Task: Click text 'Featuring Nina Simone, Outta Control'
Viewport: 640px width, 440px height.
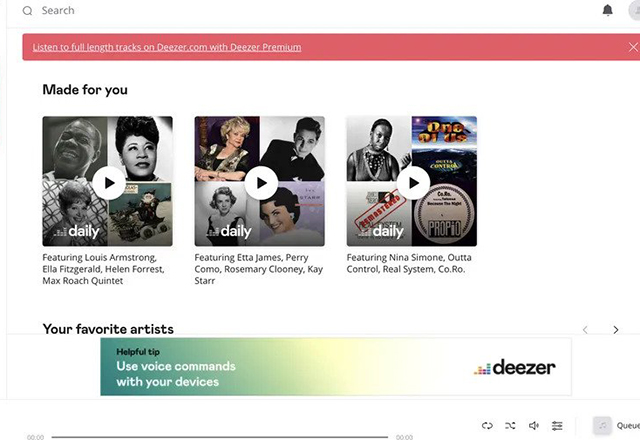Action: (x=409, y=263)
